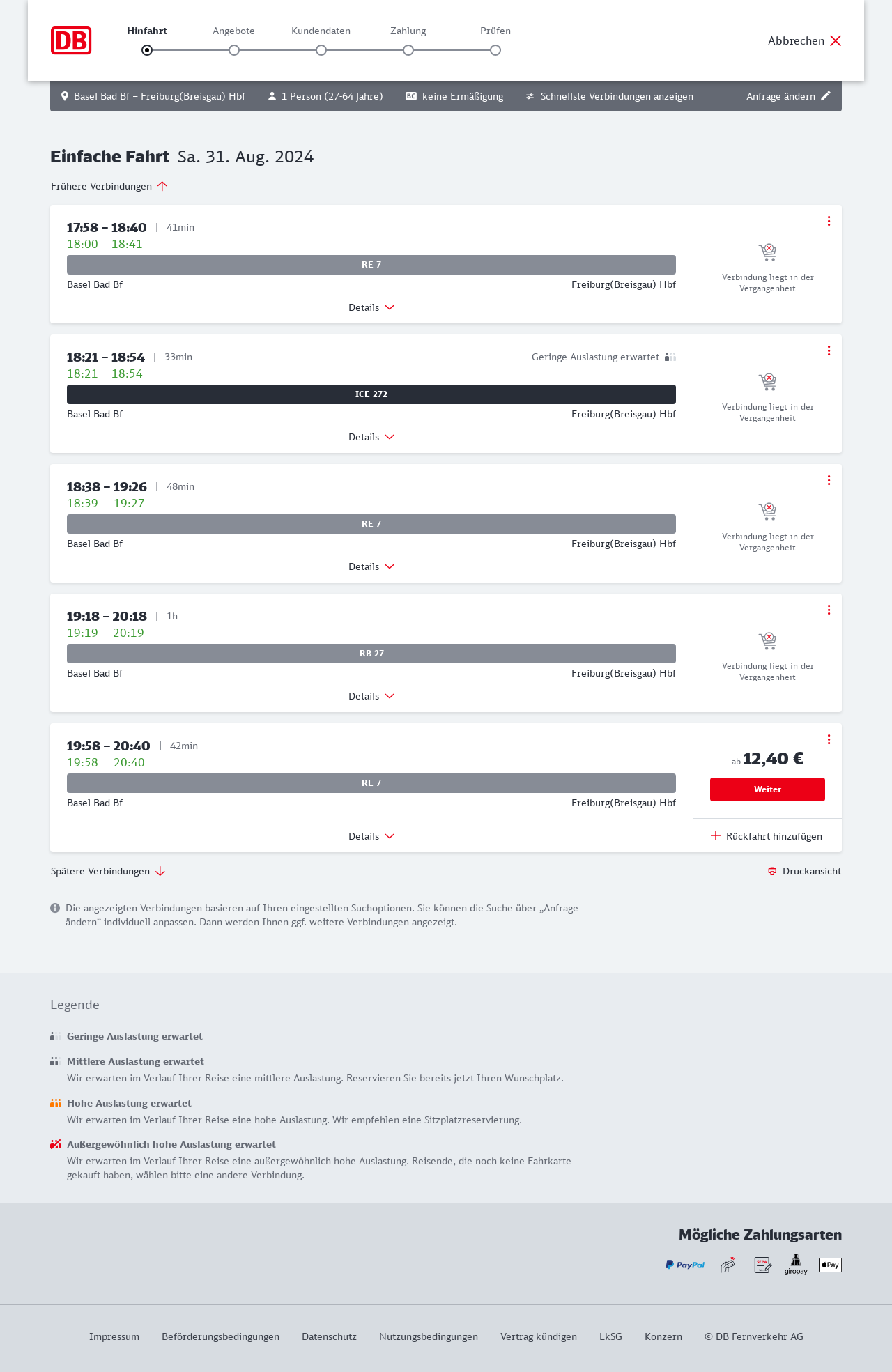Click the Druckansicht printer icon

point(772,871)
